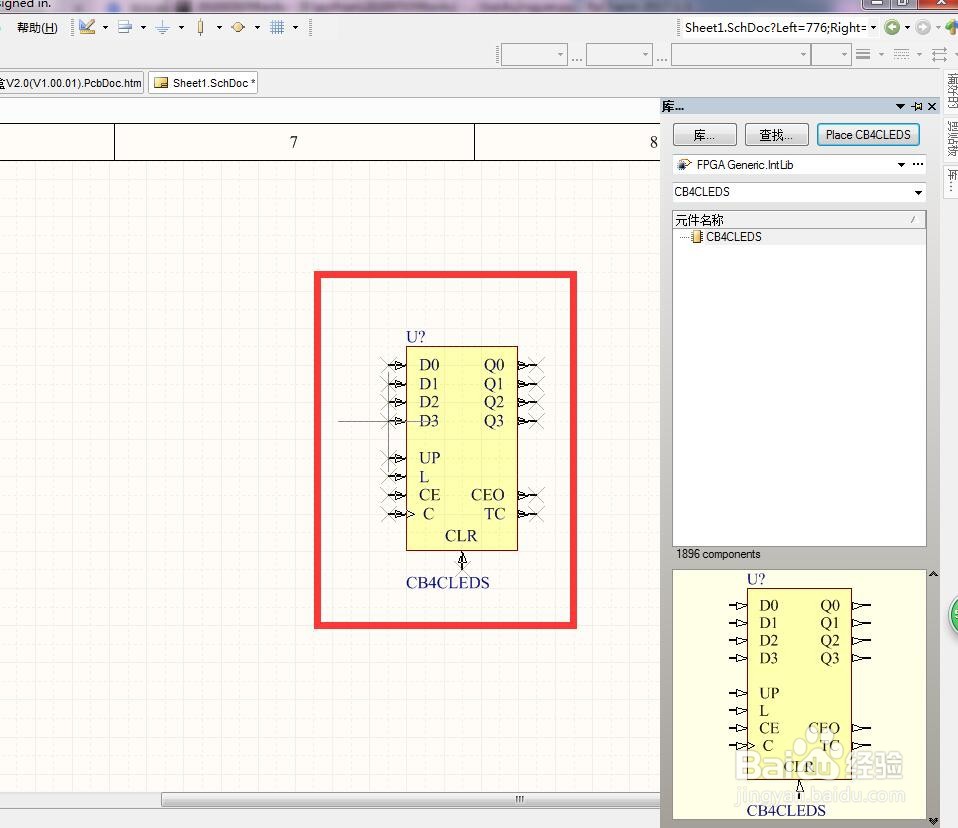Click the grey navigate forward arrow
Viewport: 958px width, 828px height.
[923, 27]
